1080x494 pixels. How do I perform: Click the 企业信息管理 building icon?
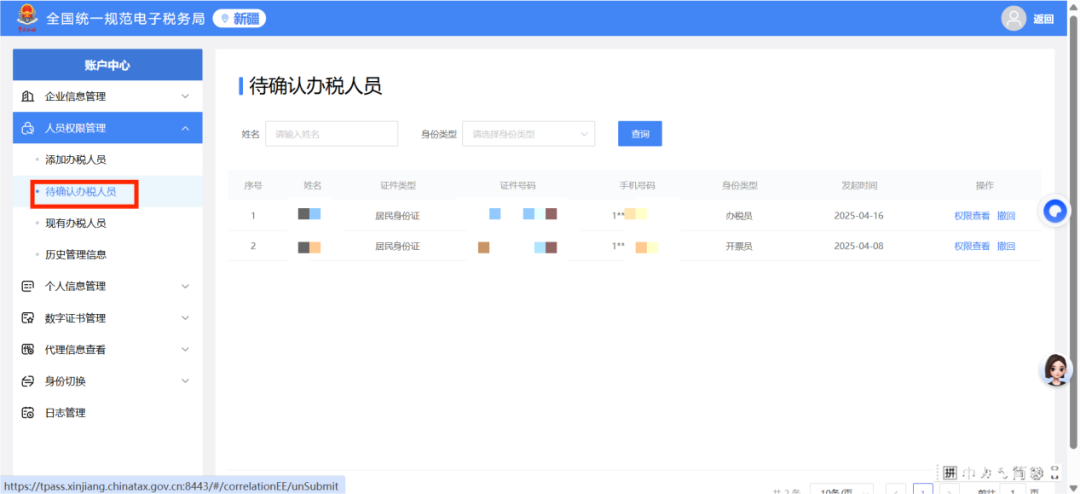click(x=28, y=96)
